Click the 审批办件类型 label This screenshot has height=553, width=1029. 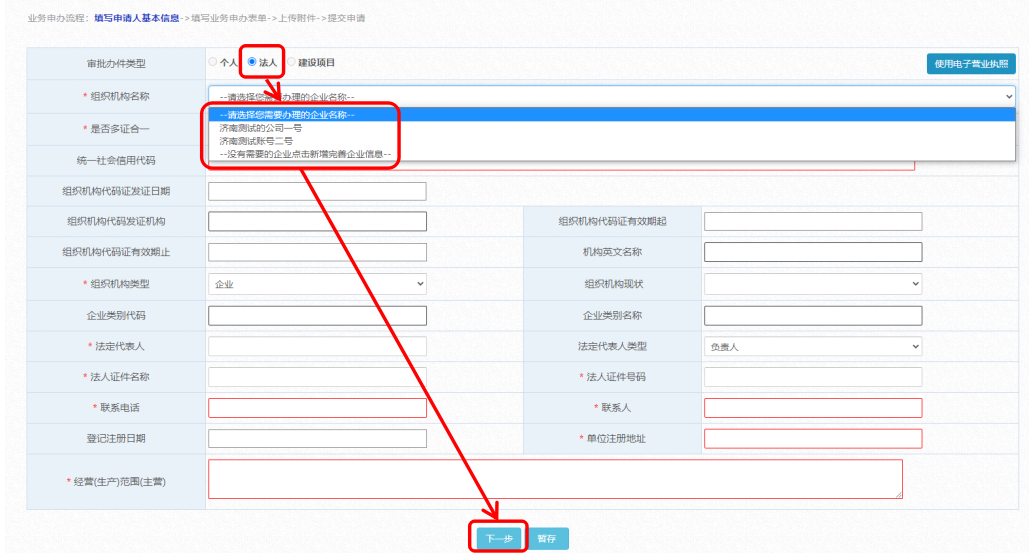(116, 64)
